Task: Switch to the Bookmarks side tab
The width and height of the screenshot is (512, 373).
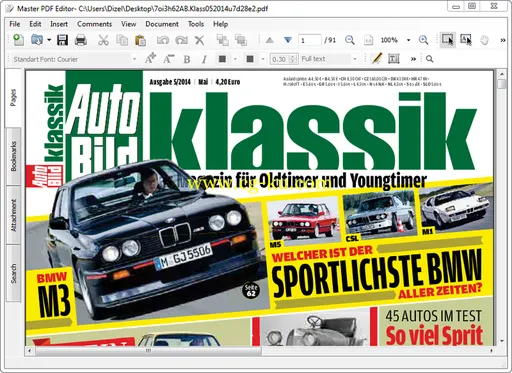Action: coord(13,156)
